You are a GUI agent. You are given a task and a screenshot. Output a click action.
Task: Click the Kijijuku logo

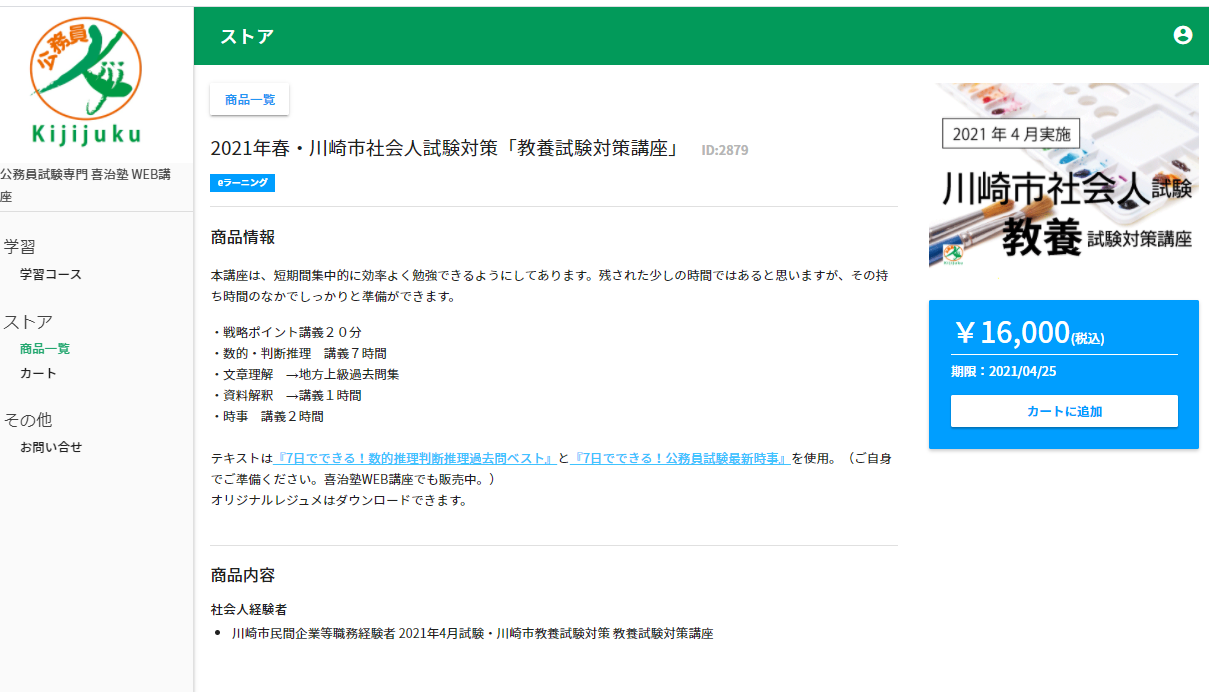[x=86, y=82]
